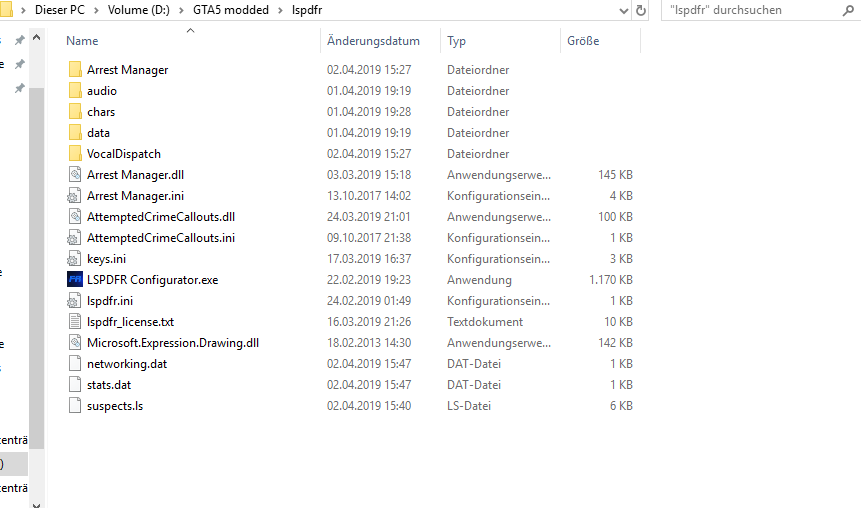861x508 pixels.
Task: Select the Arrest Manager folder icon
Action: (x=75, y=70)
